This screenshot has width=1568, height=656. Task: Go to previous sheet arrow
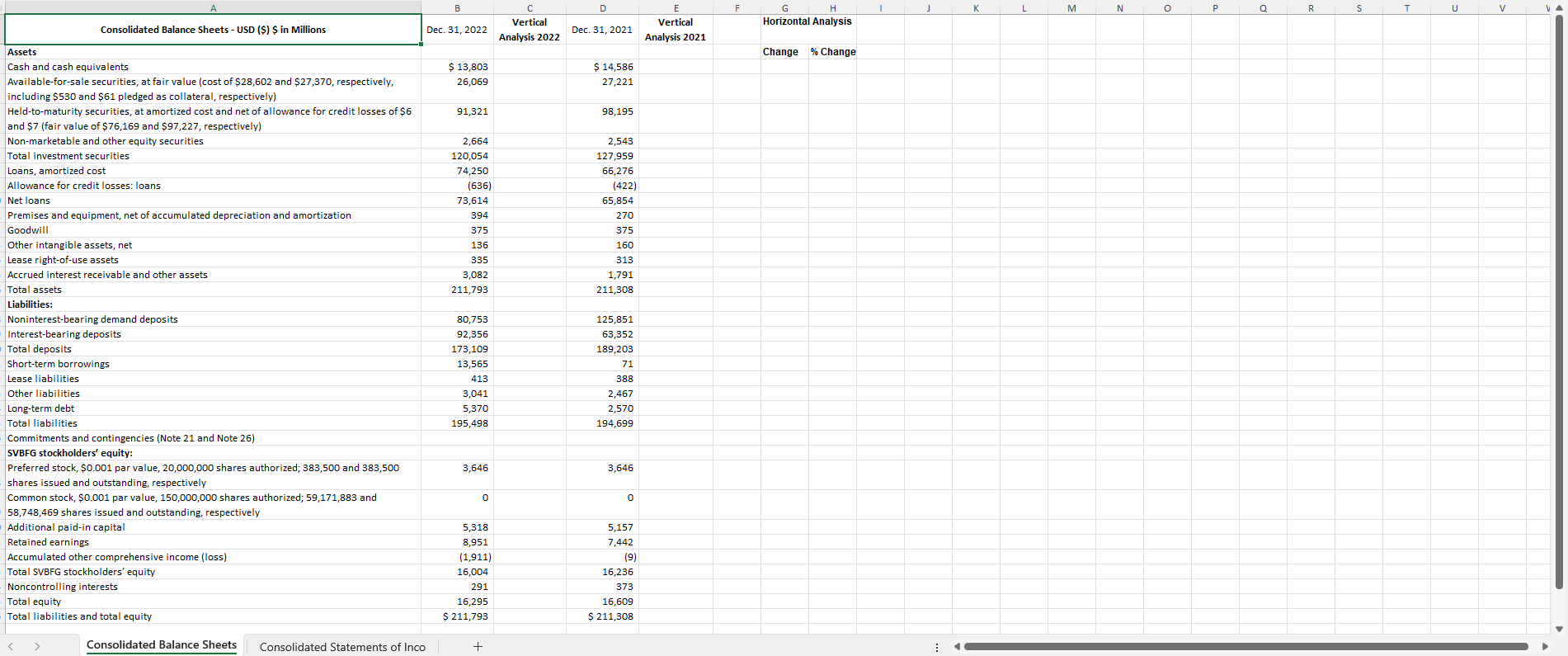11,647
